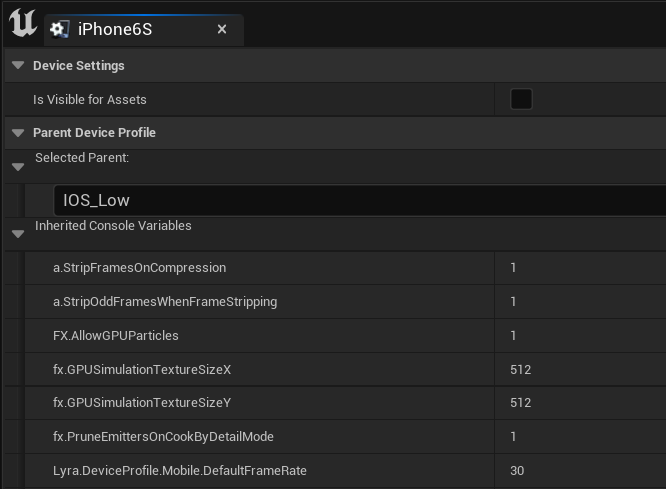Collapse the Selected Parent section arrow
666x489 pixels.
click(17, 166)
